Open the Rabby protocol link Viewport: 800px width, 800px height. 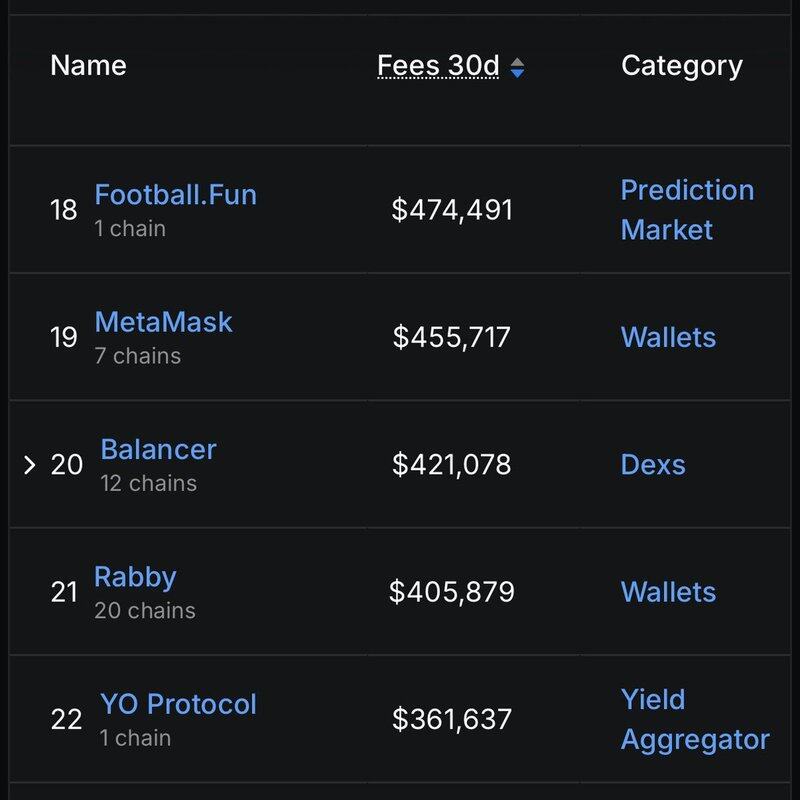point(135,577)
